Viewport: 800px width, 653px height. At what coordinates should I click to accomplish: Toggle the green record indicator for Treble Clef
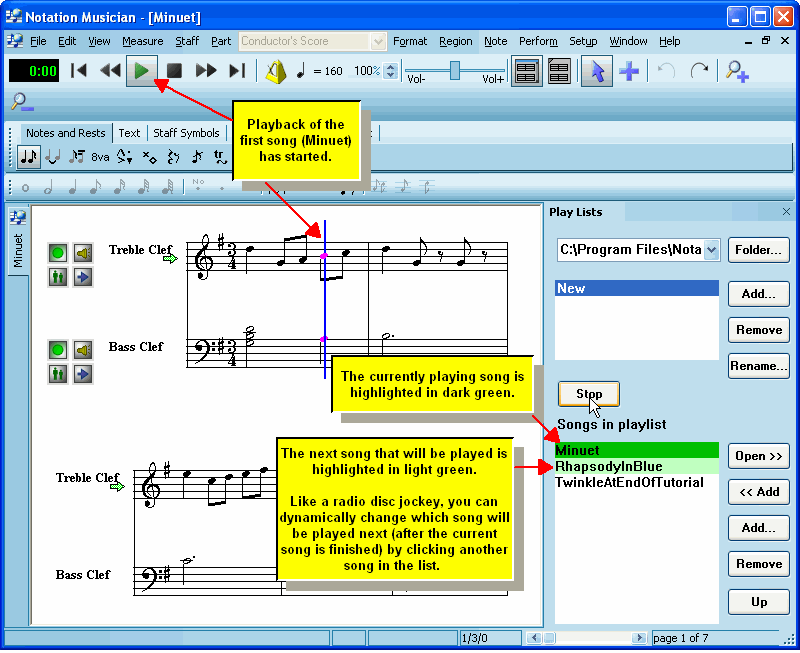(x=57, y=253)
